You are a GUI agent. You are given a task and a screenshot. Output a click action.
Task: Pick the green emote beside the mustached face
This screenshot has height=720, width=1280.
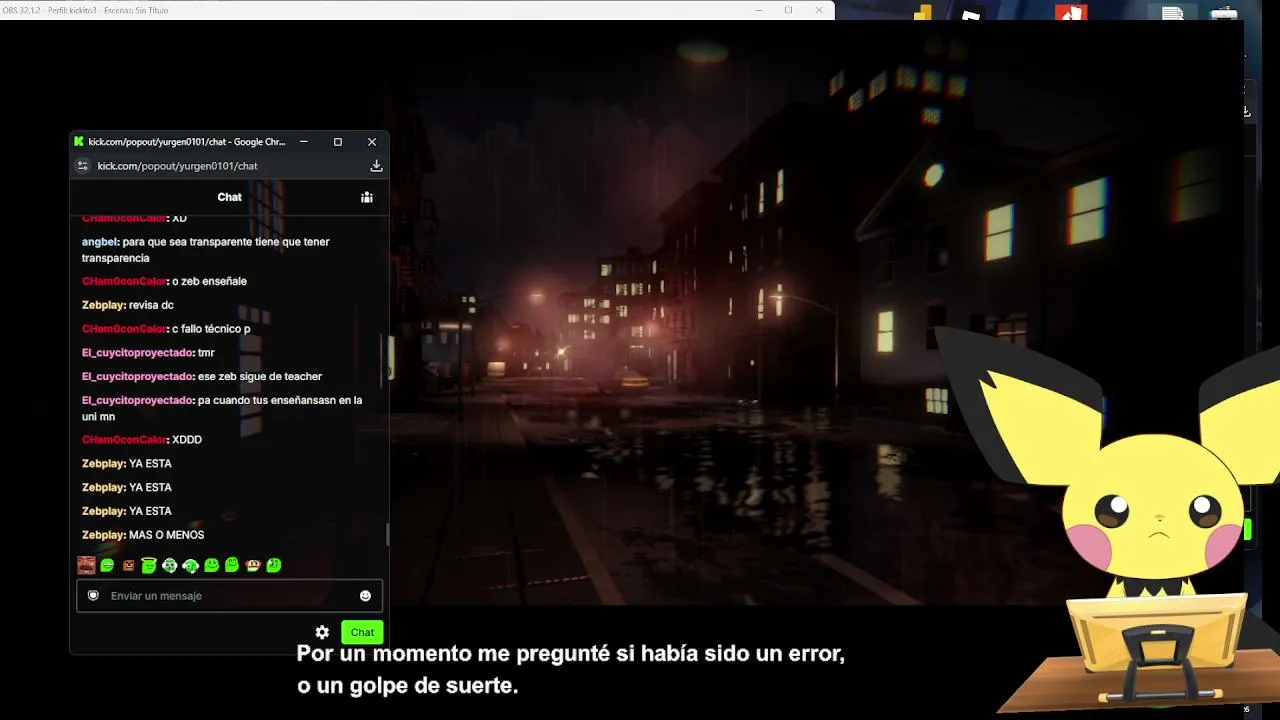tap(107, 565)
